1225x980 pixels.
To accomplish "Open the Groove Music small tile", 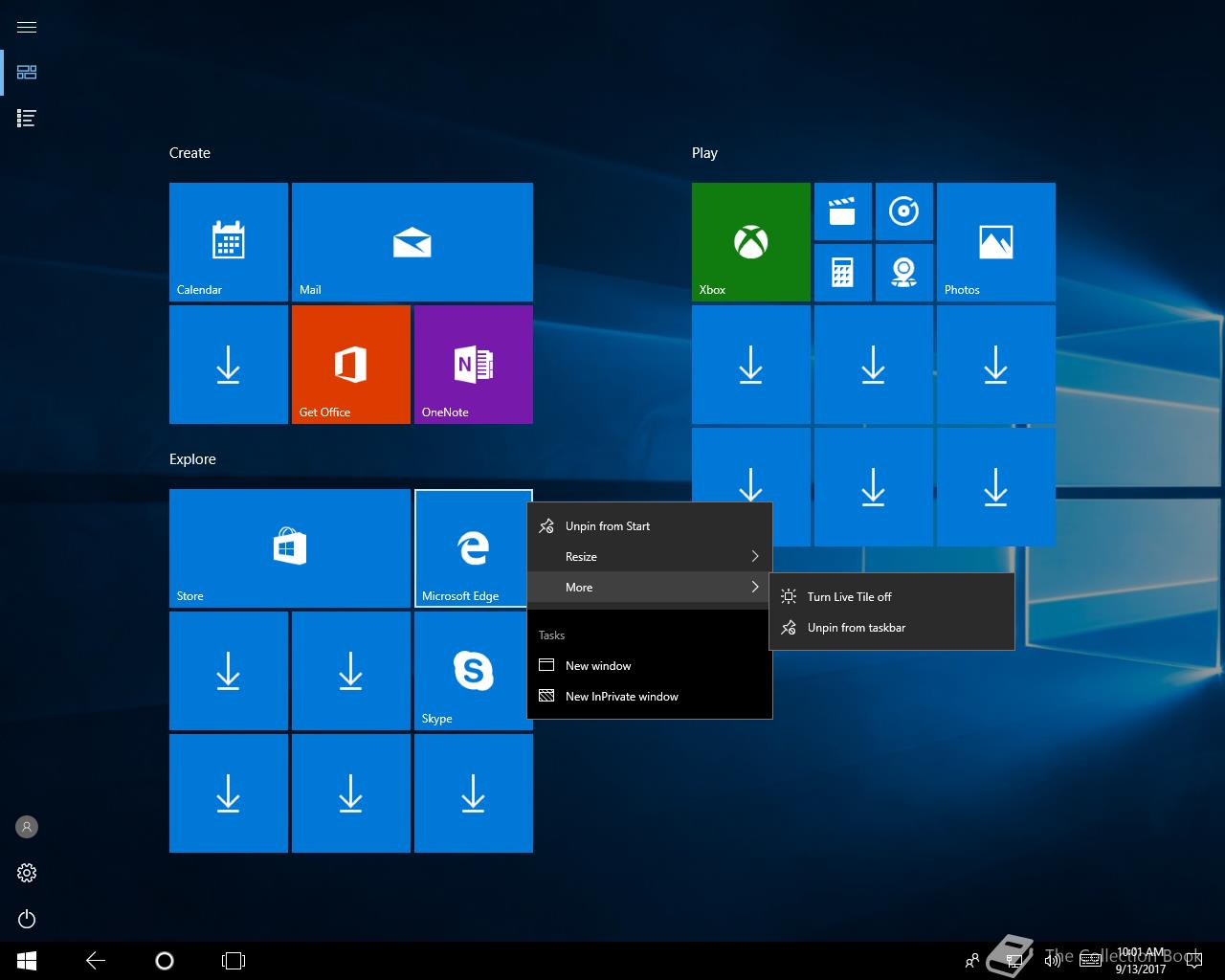I will [904, 212].
